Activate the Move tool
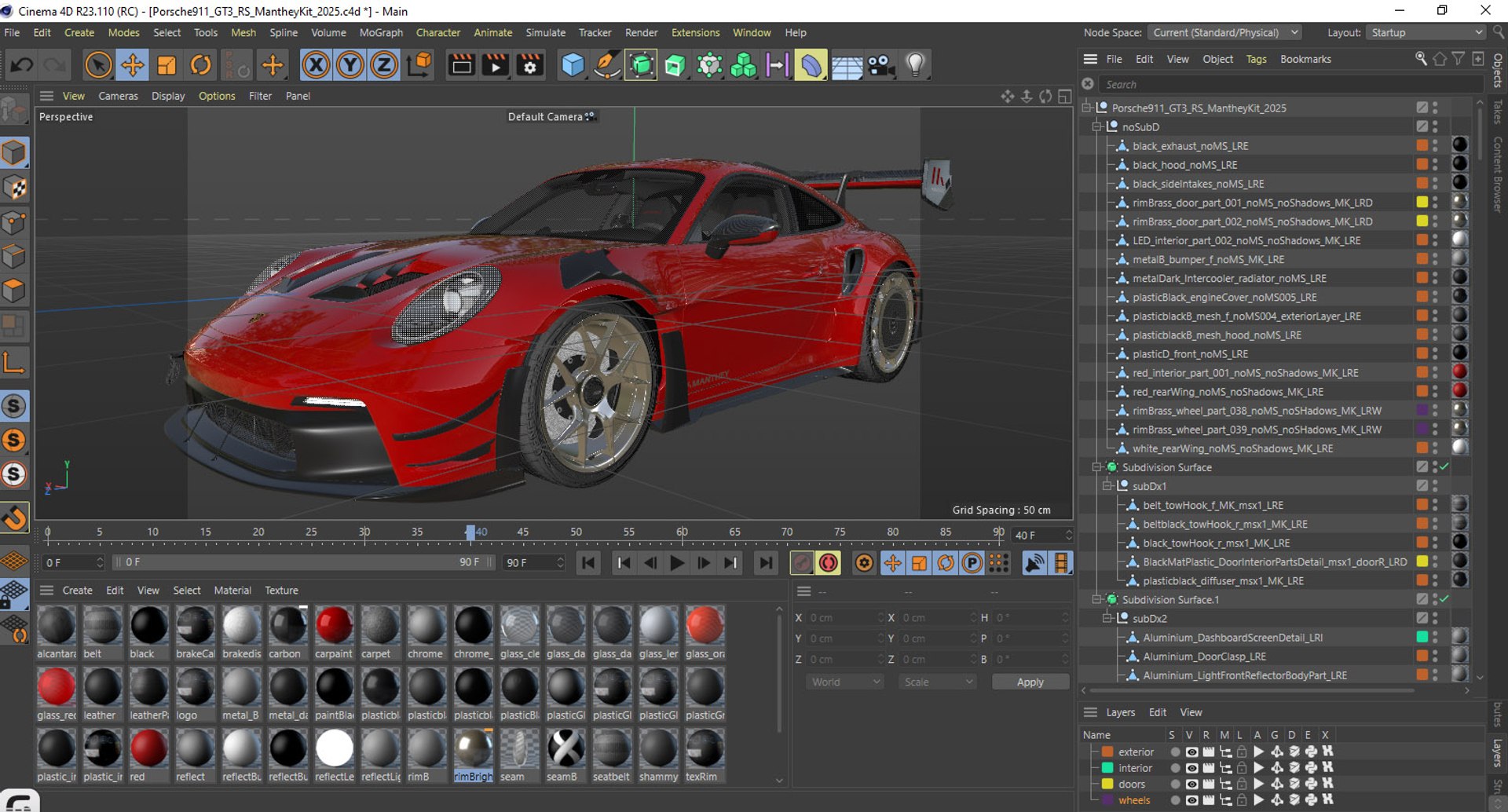This screenshot has width=1508, height=812. click(132, 64)
